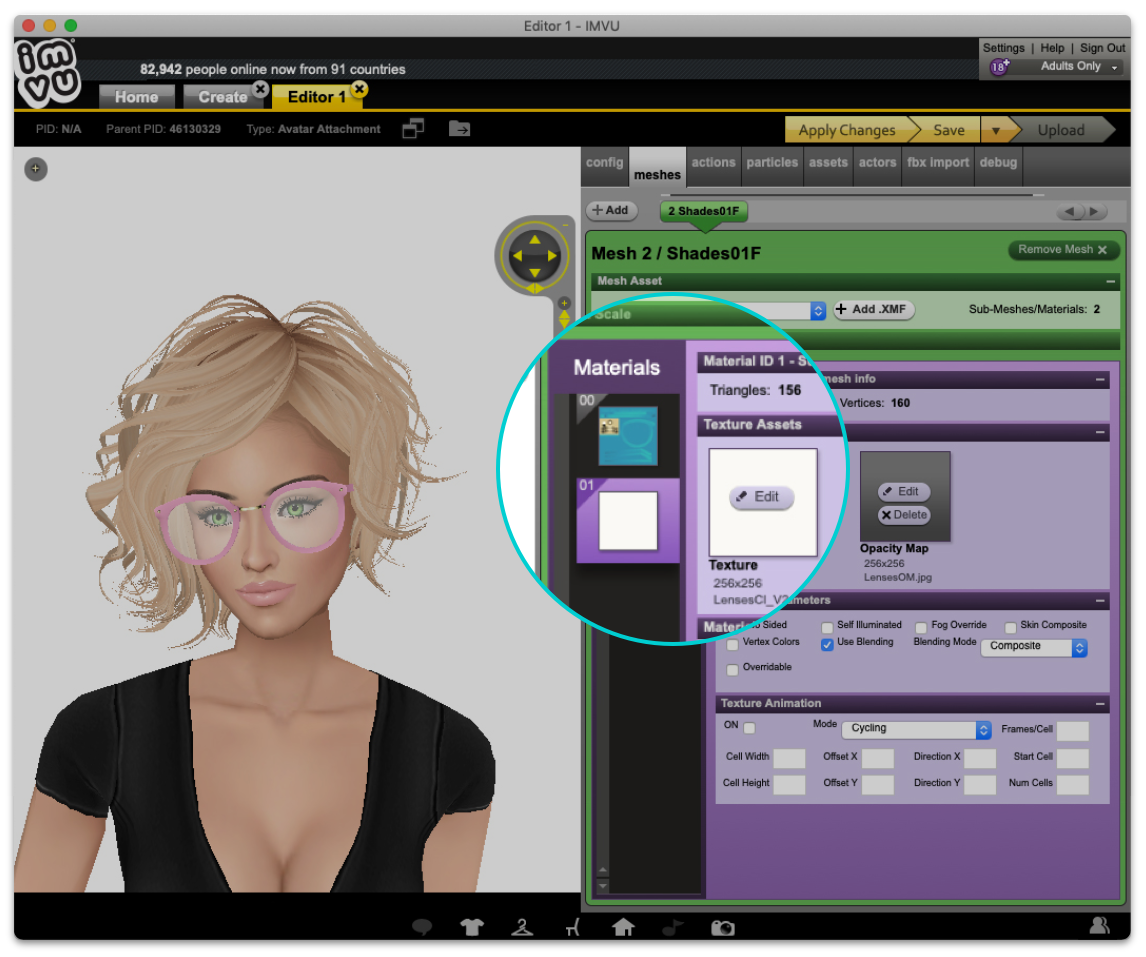This screenshot has height=957, width=1146.
Task: Rotate camera down with bottom arrow
Action: click(x=535, y=273)
